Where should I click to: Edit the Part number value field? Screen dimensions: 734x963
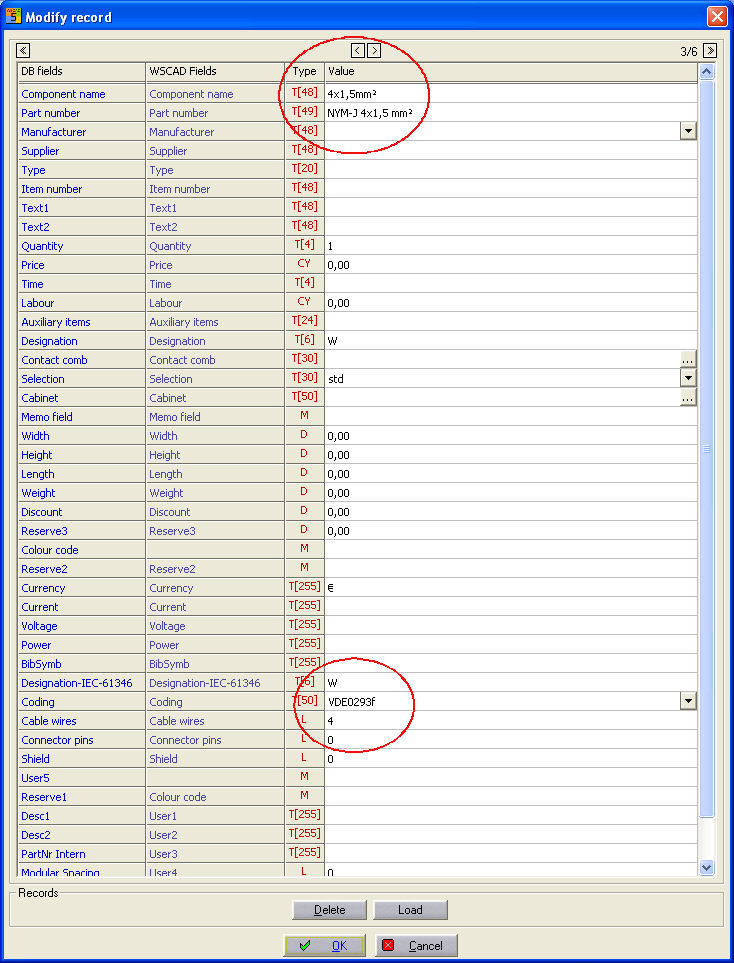(511, 113)
